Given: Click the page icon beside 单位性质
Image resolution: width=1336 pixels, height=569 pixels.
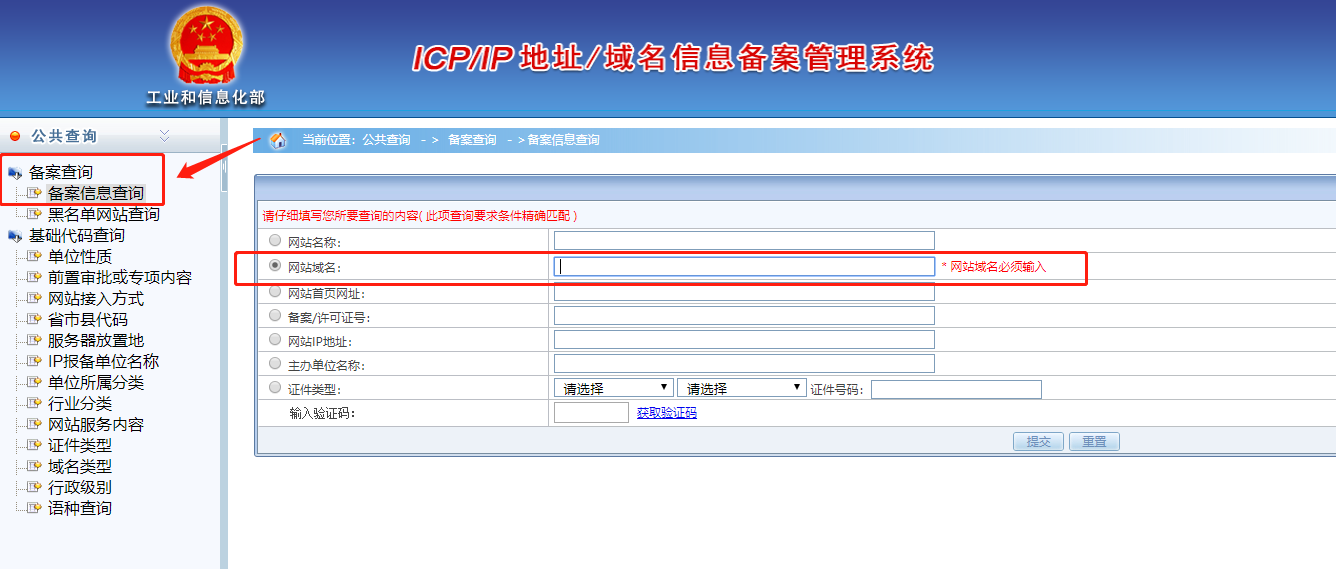Looking at the screenshot, I should tap(35, 257).
